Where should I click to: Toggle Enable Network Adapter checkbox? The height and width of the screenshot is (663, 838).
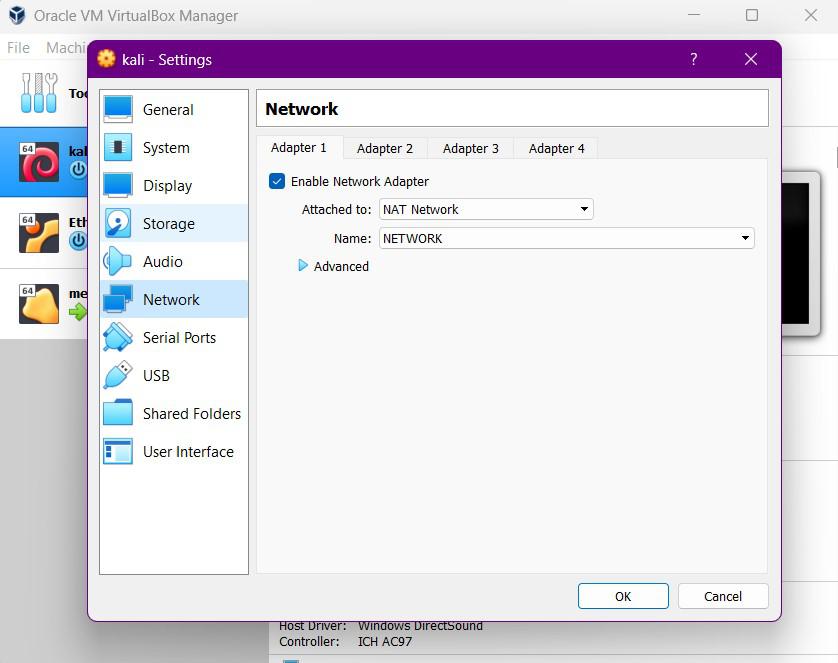(277, 181)
